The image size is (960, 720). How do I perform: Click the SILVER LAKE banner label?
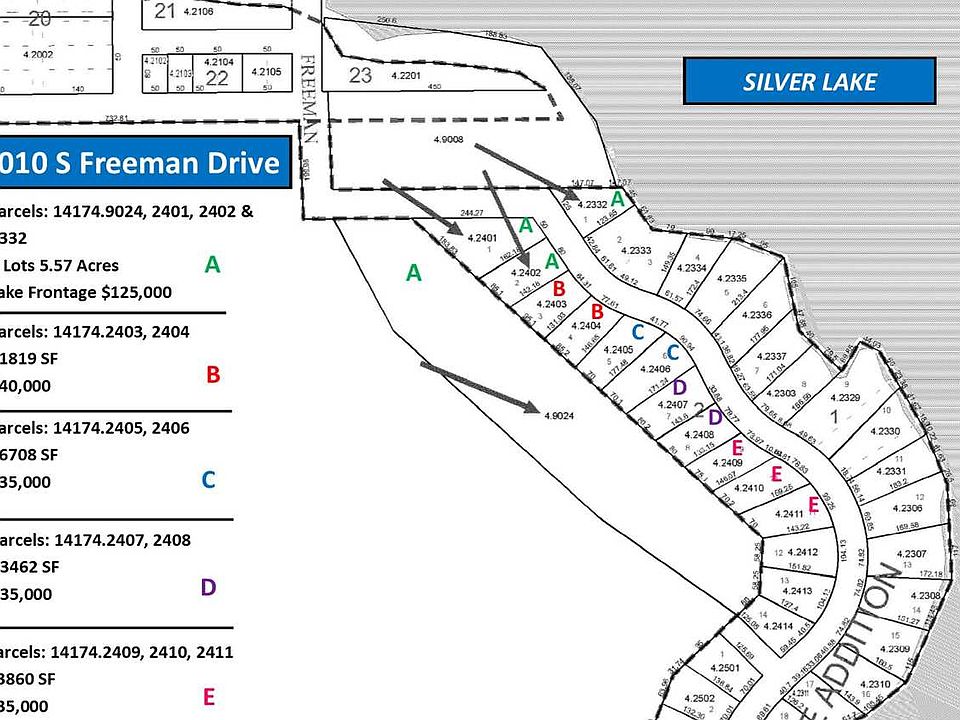click(x=809, y=81)
